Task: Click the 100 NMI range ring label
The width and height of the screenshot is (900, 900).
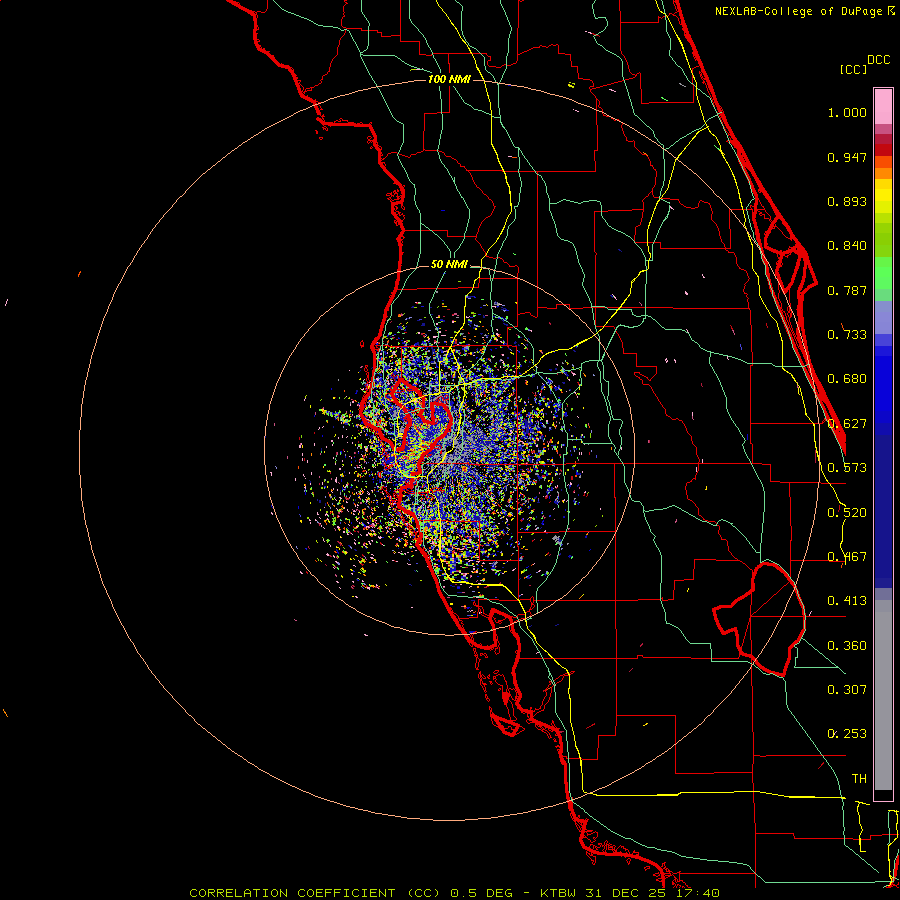Action: point(449,79)
